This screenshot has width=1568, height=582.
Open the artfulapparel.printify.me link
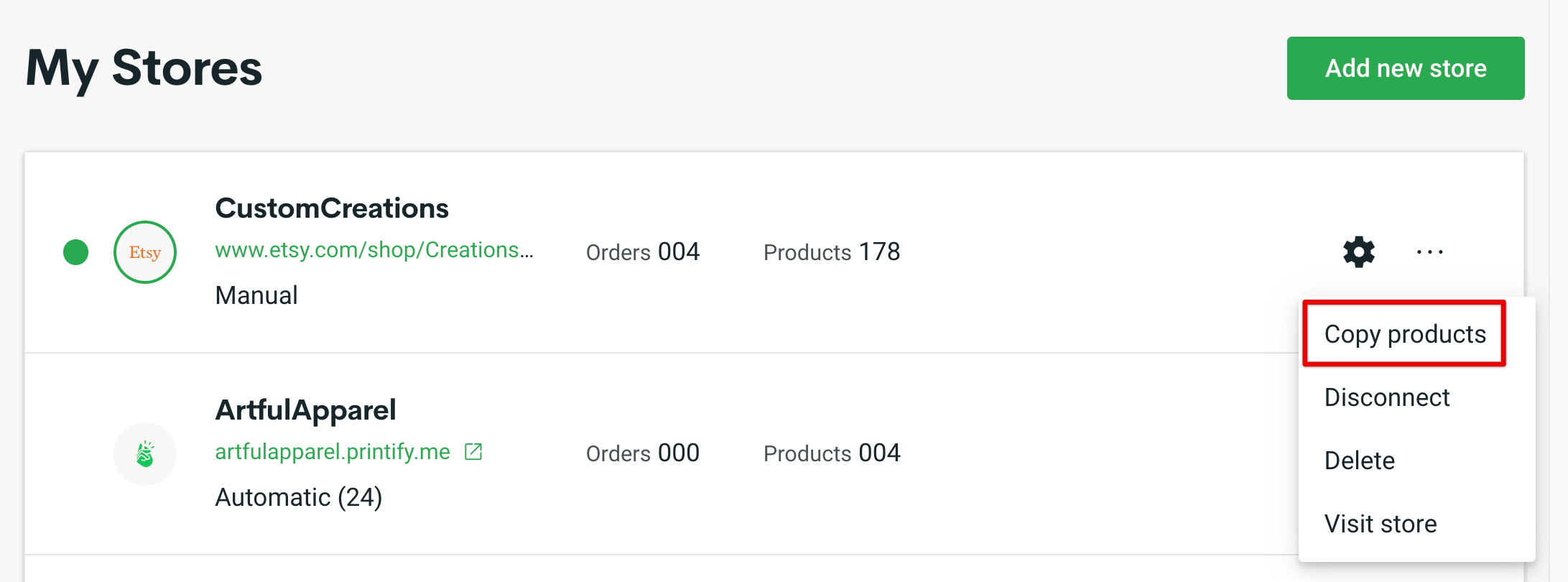333,451
